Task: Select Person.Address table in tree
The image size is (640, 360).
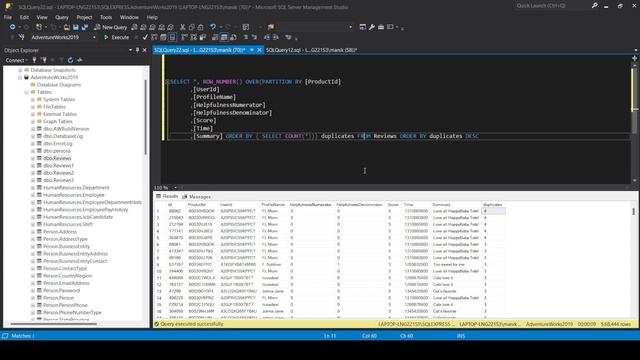Action: (60, 231)
